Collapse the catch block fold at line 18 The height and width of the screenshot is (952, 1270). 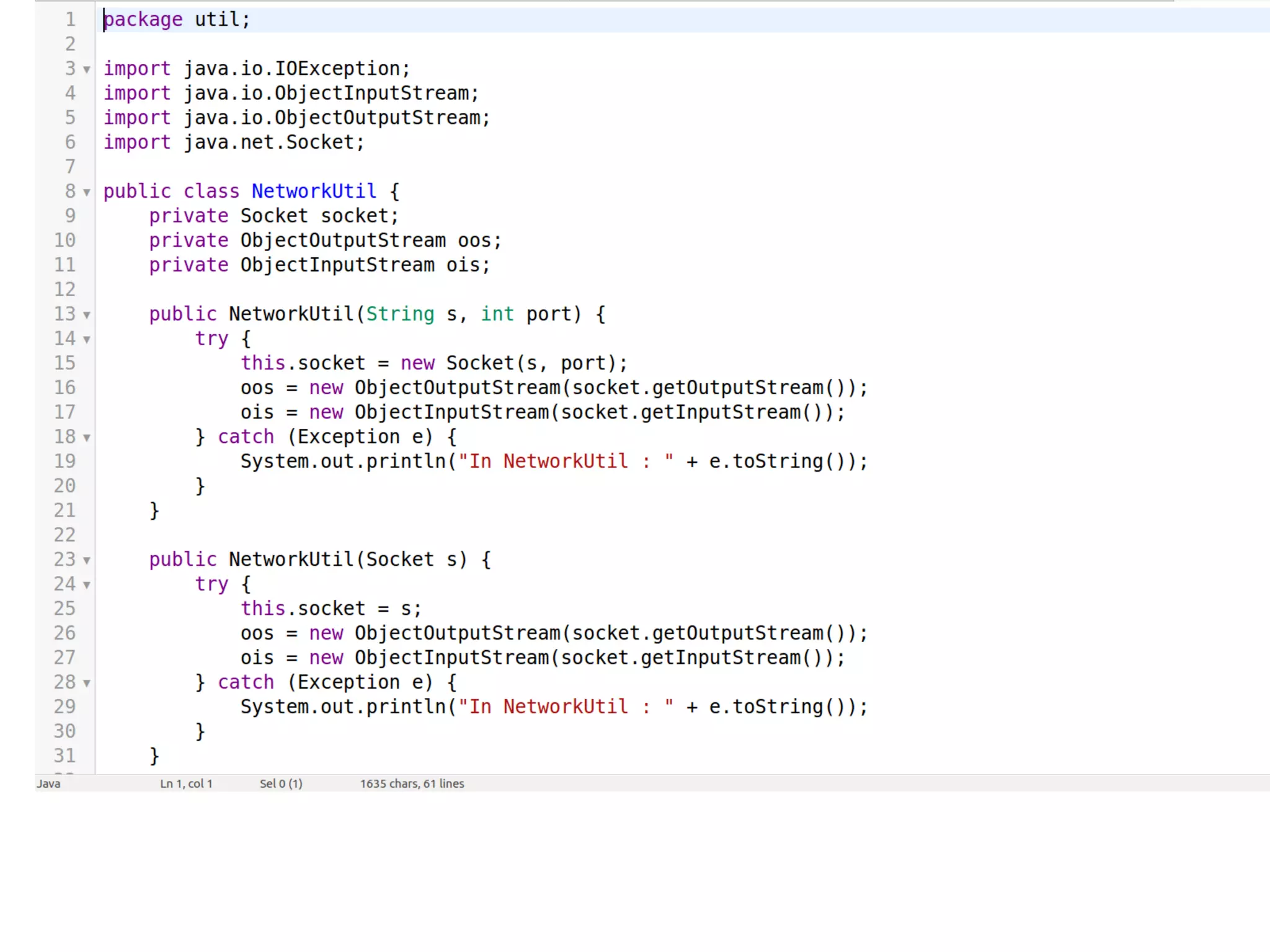tap(87, 438)
